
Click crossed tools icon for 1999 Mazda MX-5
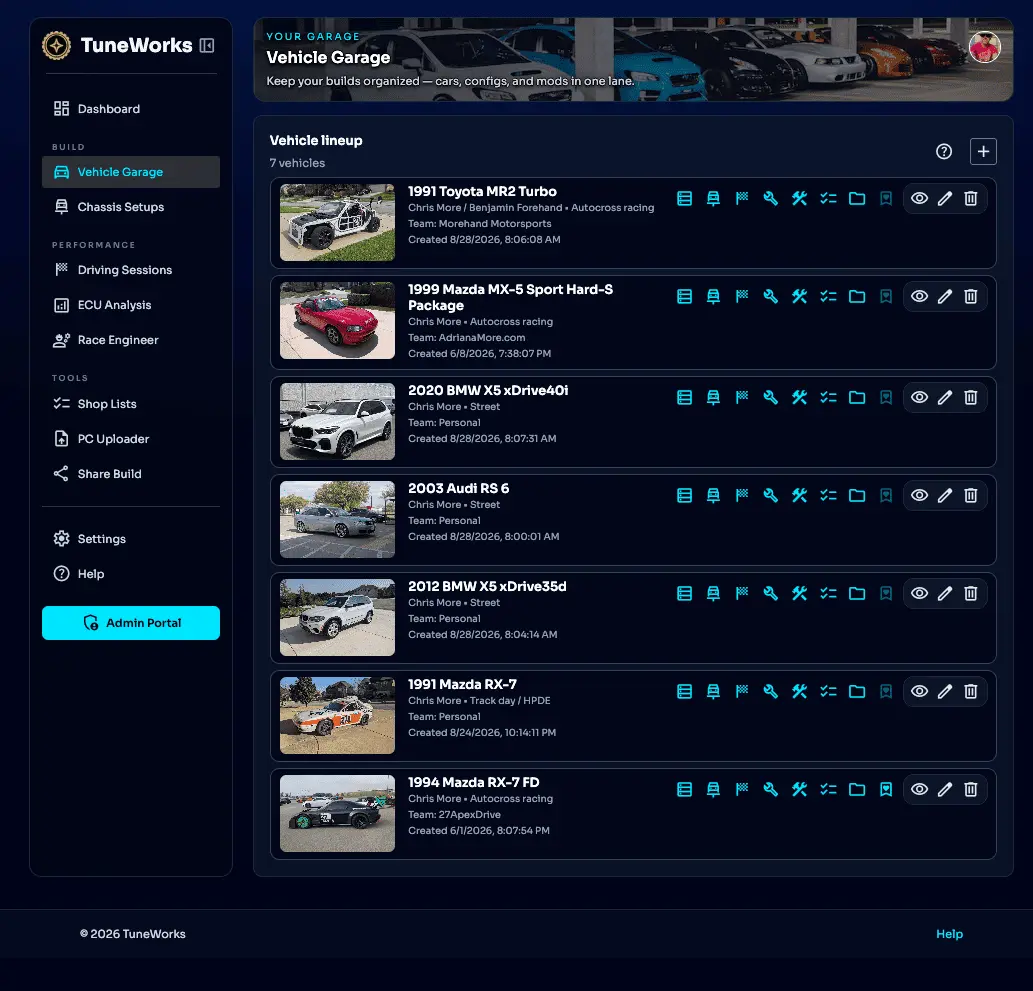[799, 297]
